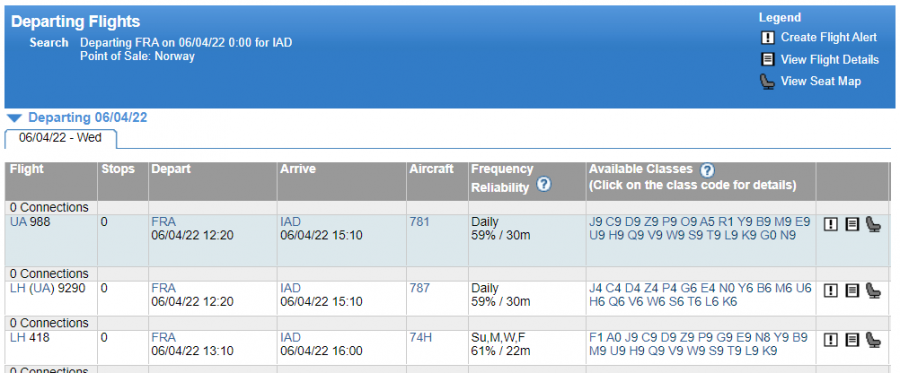Create flight alert for LH 9290

831,290
